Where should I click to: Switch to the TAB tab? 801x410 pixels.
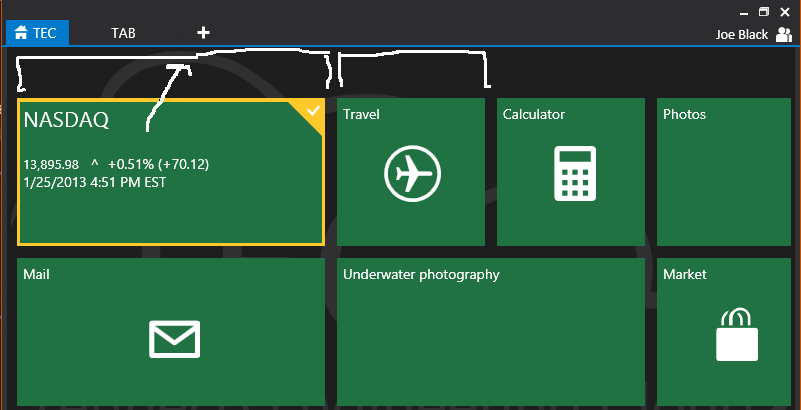[x=124, y=33]
